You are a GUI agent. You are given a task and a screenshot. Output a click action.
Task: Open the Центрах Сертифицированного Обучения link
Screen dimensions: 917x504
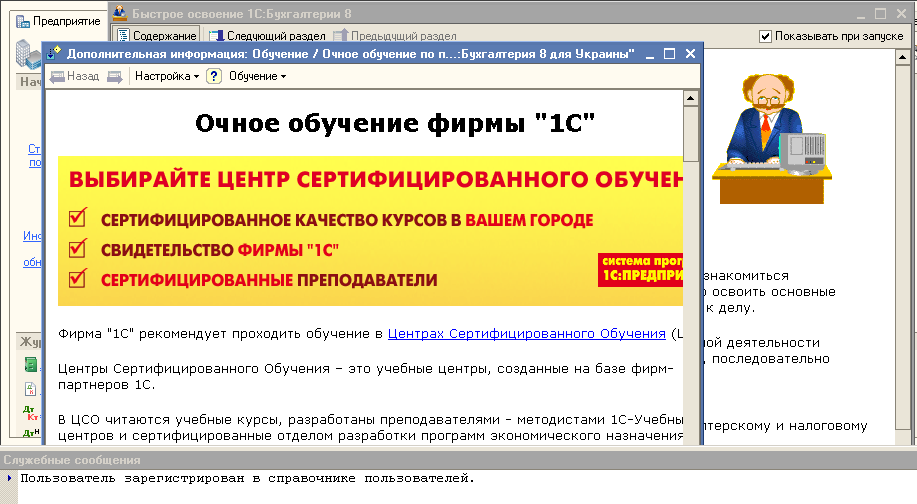(526, 334)
